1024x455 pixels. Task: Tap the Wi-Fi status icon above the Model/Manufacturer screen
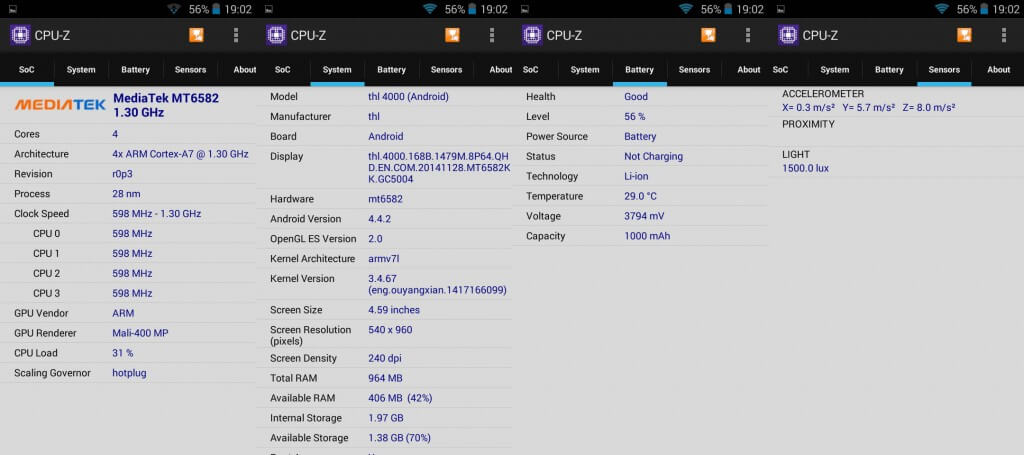pos(430,8)
